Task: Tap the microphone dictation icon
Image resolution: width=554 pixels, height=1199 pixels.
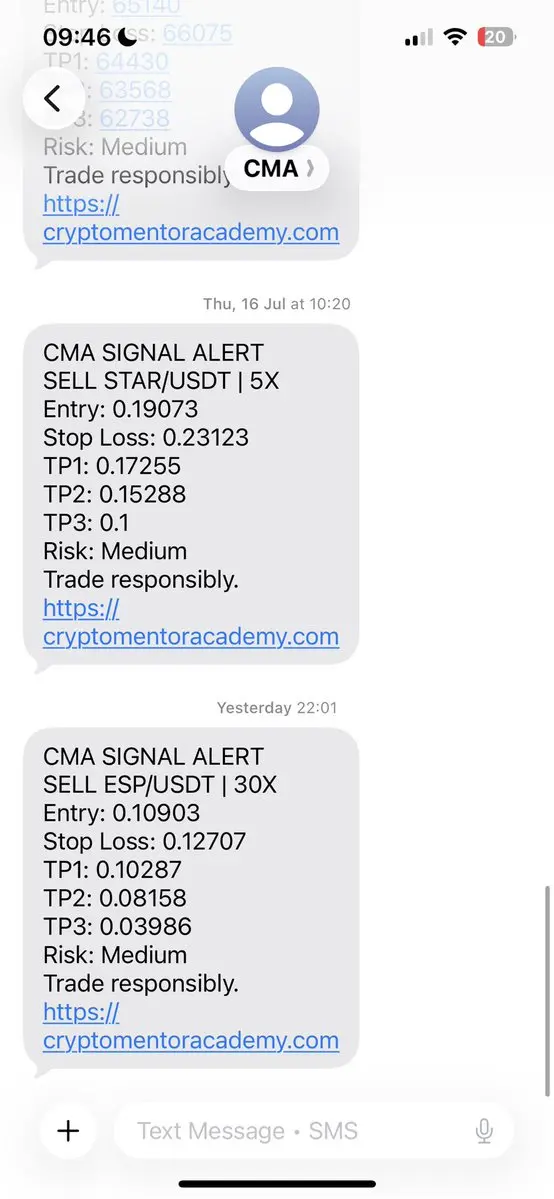Action: tap(484, 1131)
